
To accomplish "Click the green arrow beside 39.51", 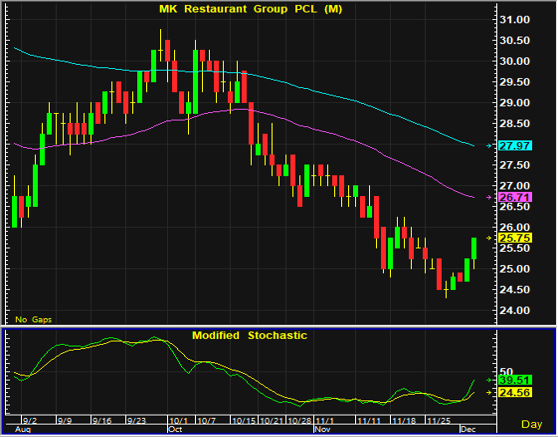I will point(489,380).
